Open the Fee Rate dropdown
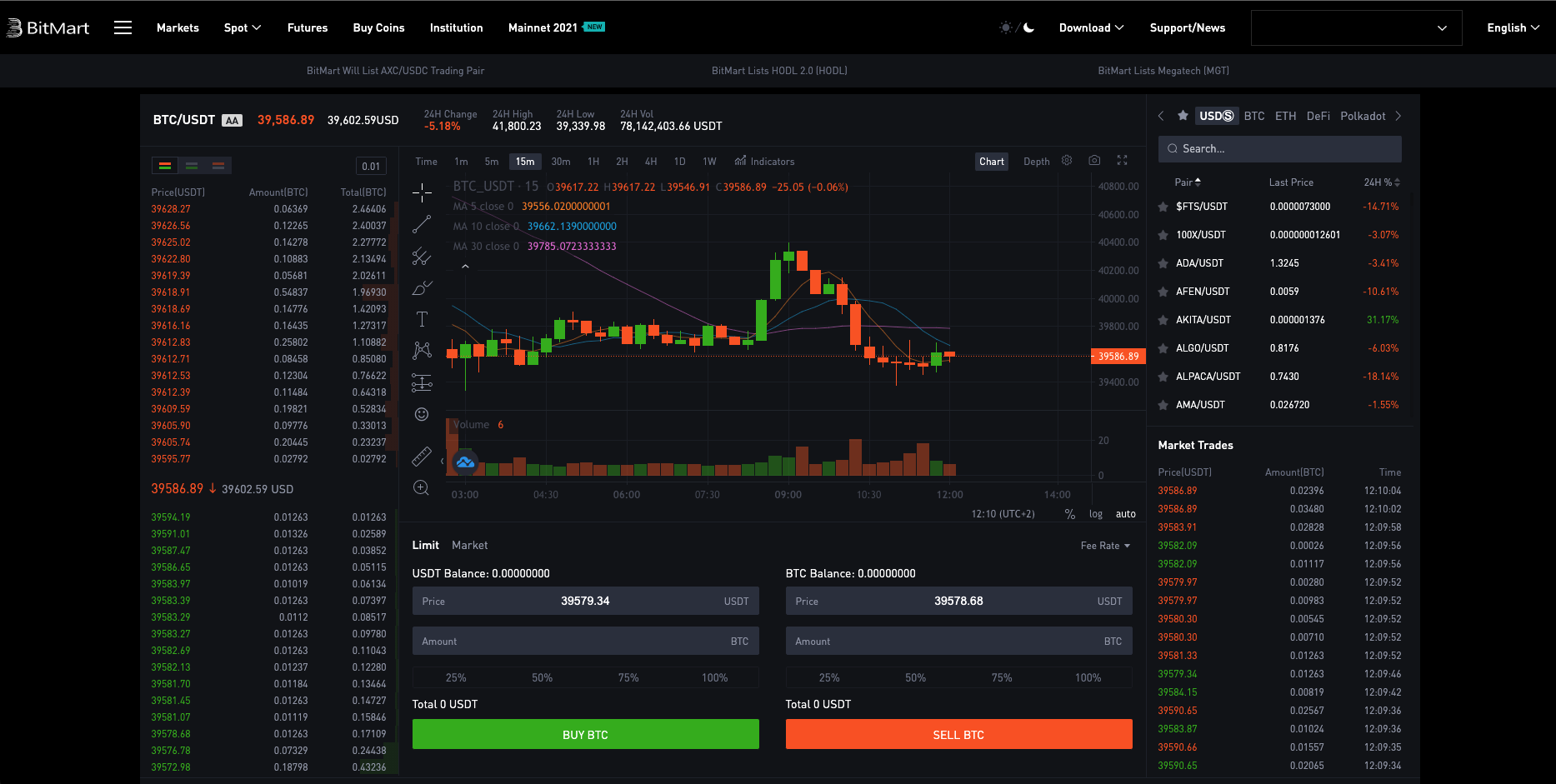 1105,546
